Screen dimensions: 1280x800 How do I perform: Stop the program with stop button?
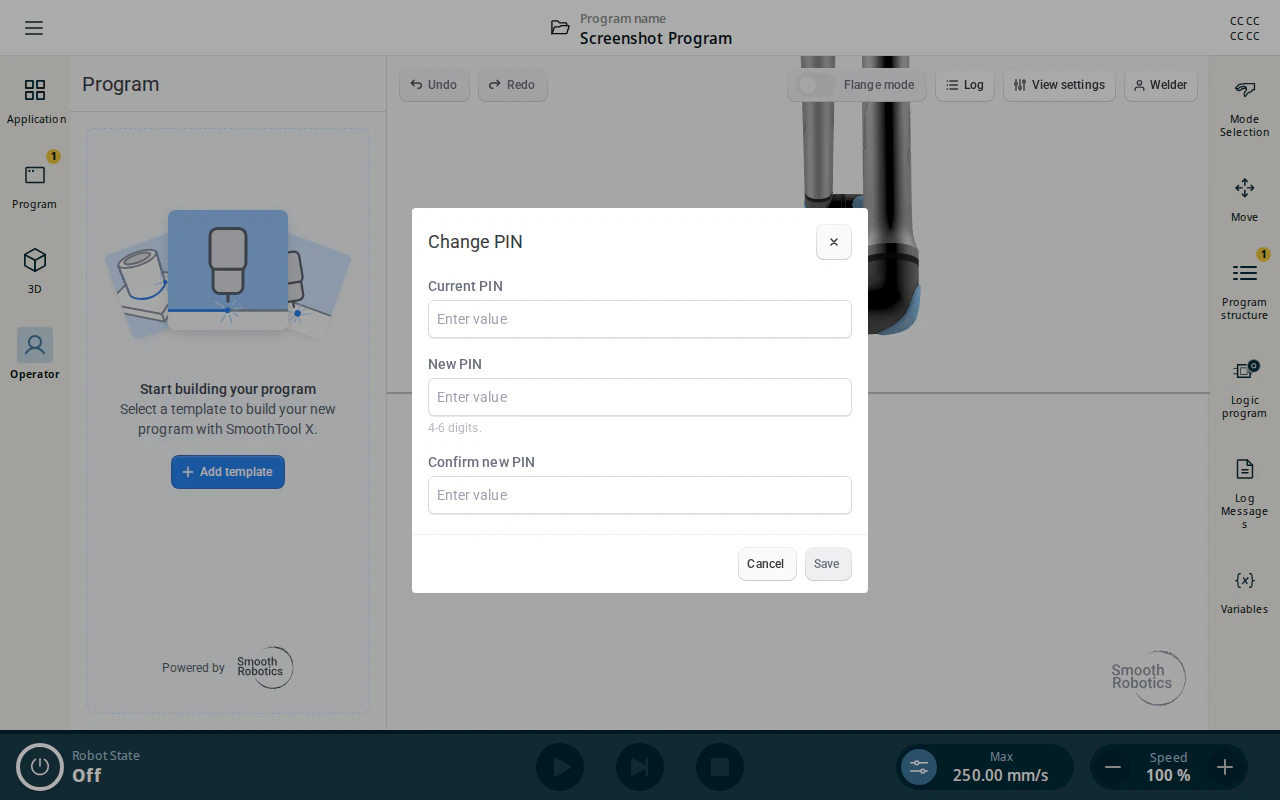pyautogui.click(x=720, y=767)
